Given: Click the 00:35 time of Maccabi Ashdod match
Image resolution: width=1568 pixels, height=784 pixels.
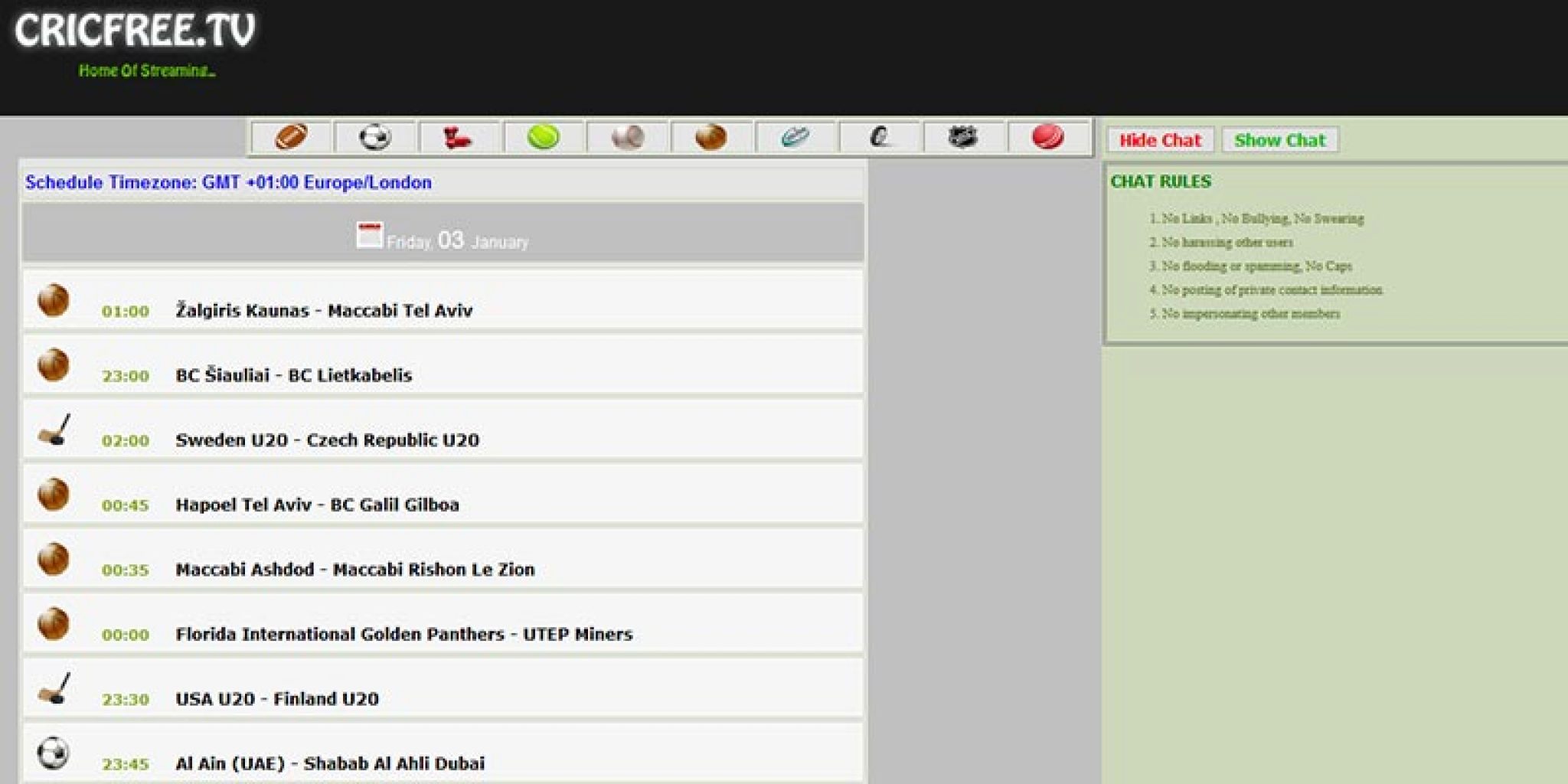Looking at the screenshot, I should click(x=126, y=570).
